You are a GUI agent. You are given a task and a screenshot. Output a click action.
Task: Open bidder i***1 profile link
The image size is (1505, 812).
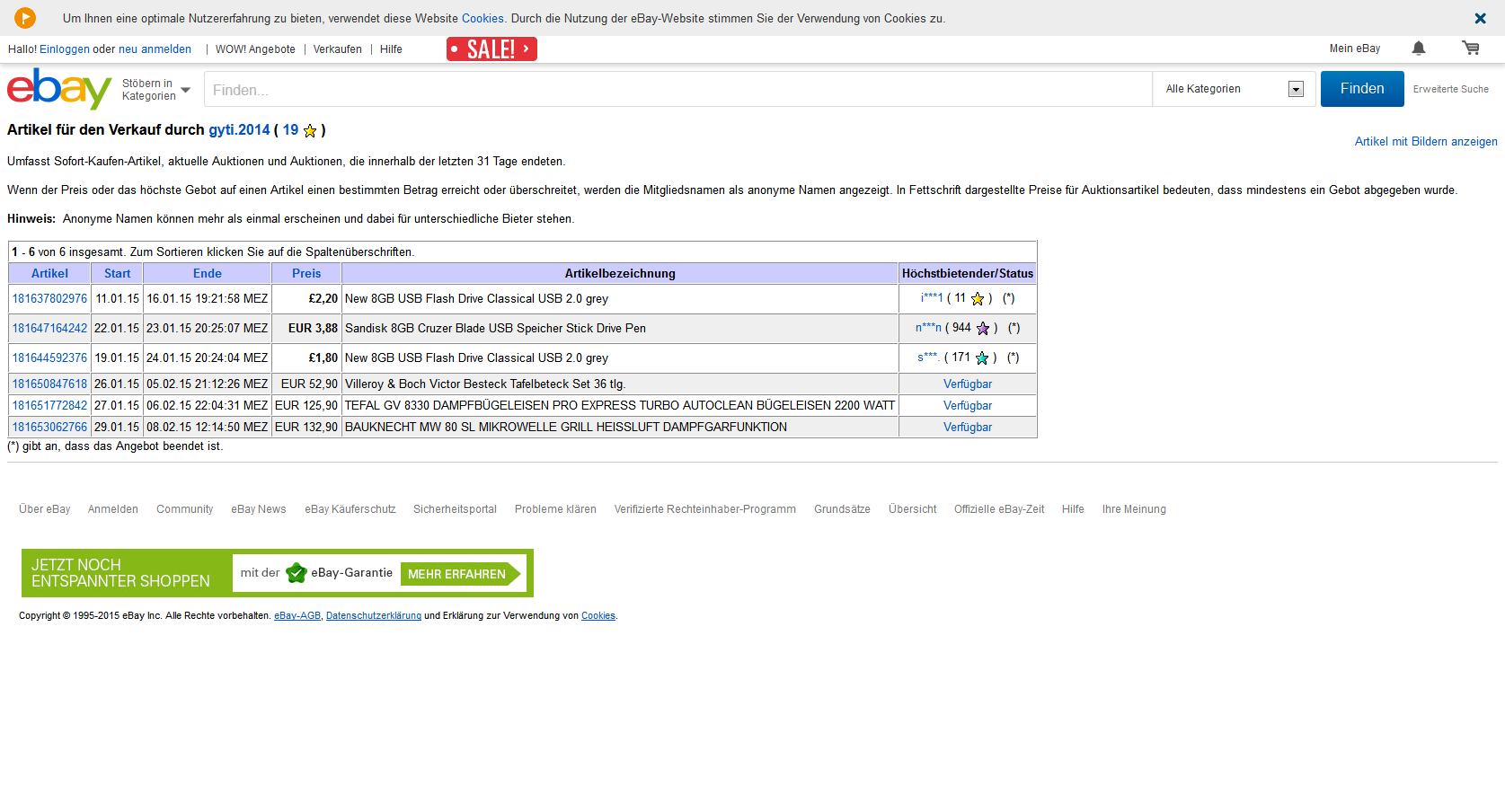[x=932, y=298]
